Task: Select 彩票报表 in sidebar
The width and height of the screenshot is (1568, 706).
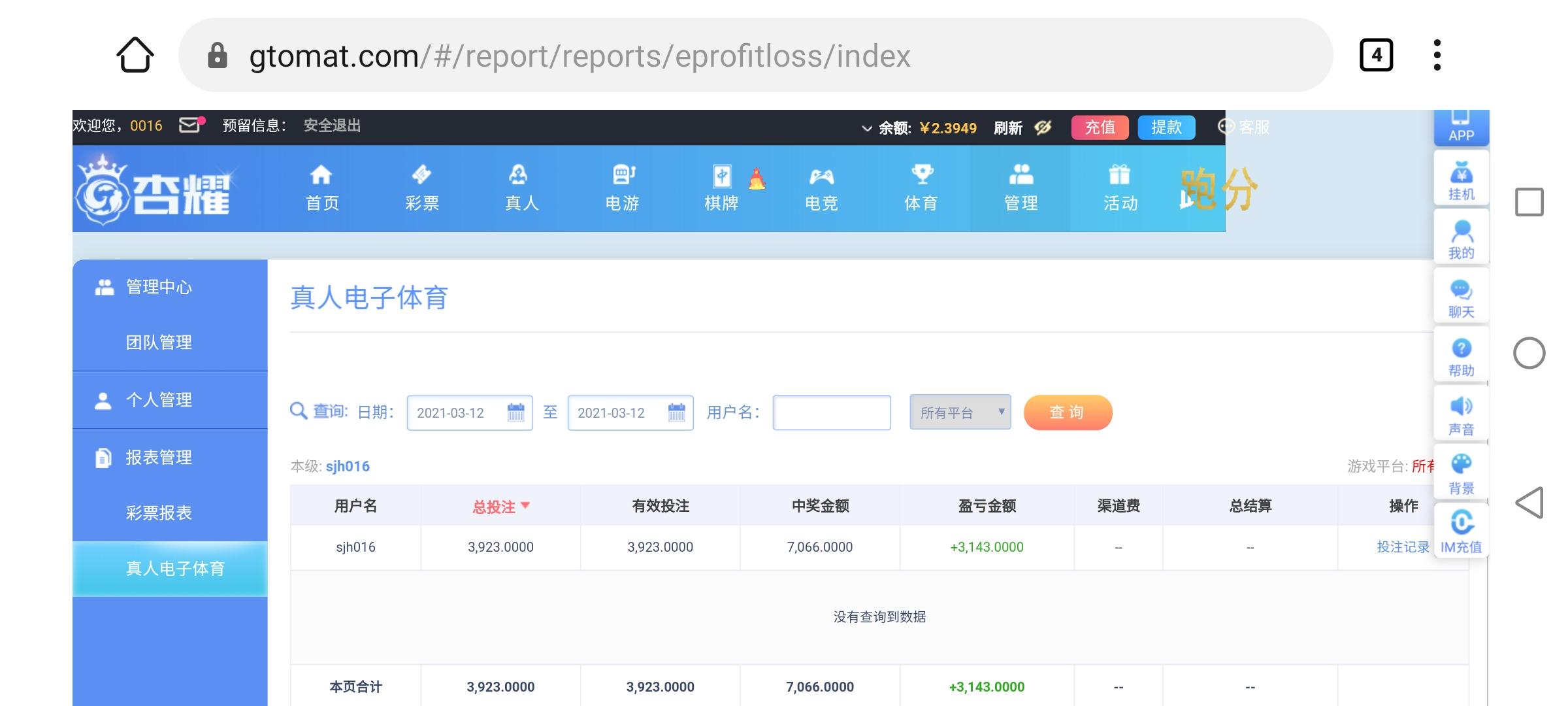Action: click(159, 513)
